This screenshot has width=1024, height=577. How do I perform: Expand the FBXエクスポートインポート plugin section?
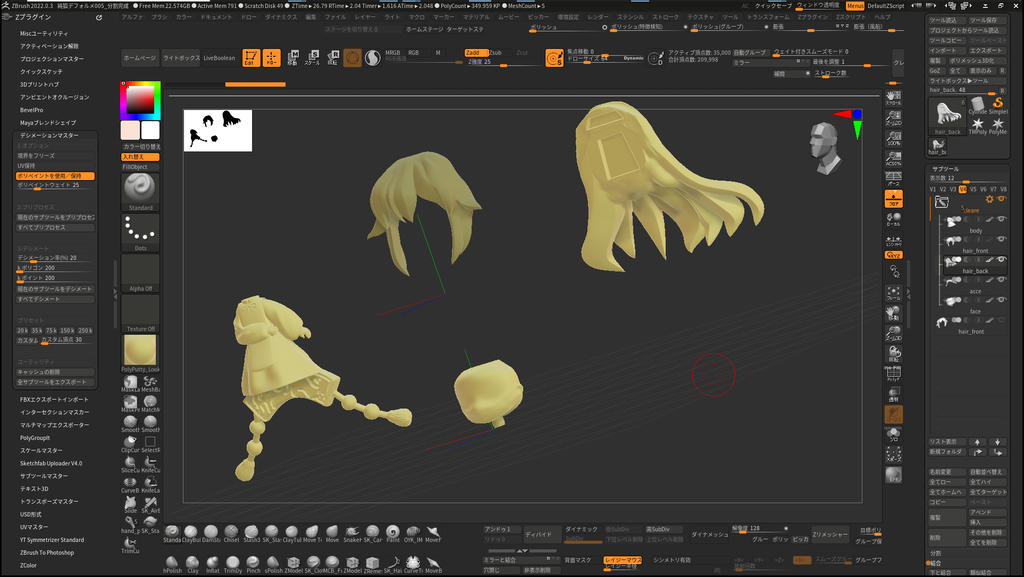click(54, 399)
